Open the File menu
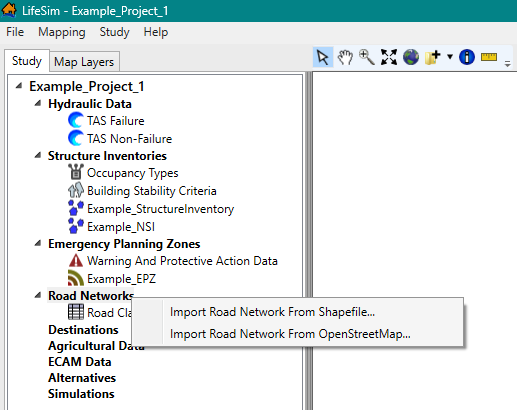517x410 pixels. (x=15, y=32)
